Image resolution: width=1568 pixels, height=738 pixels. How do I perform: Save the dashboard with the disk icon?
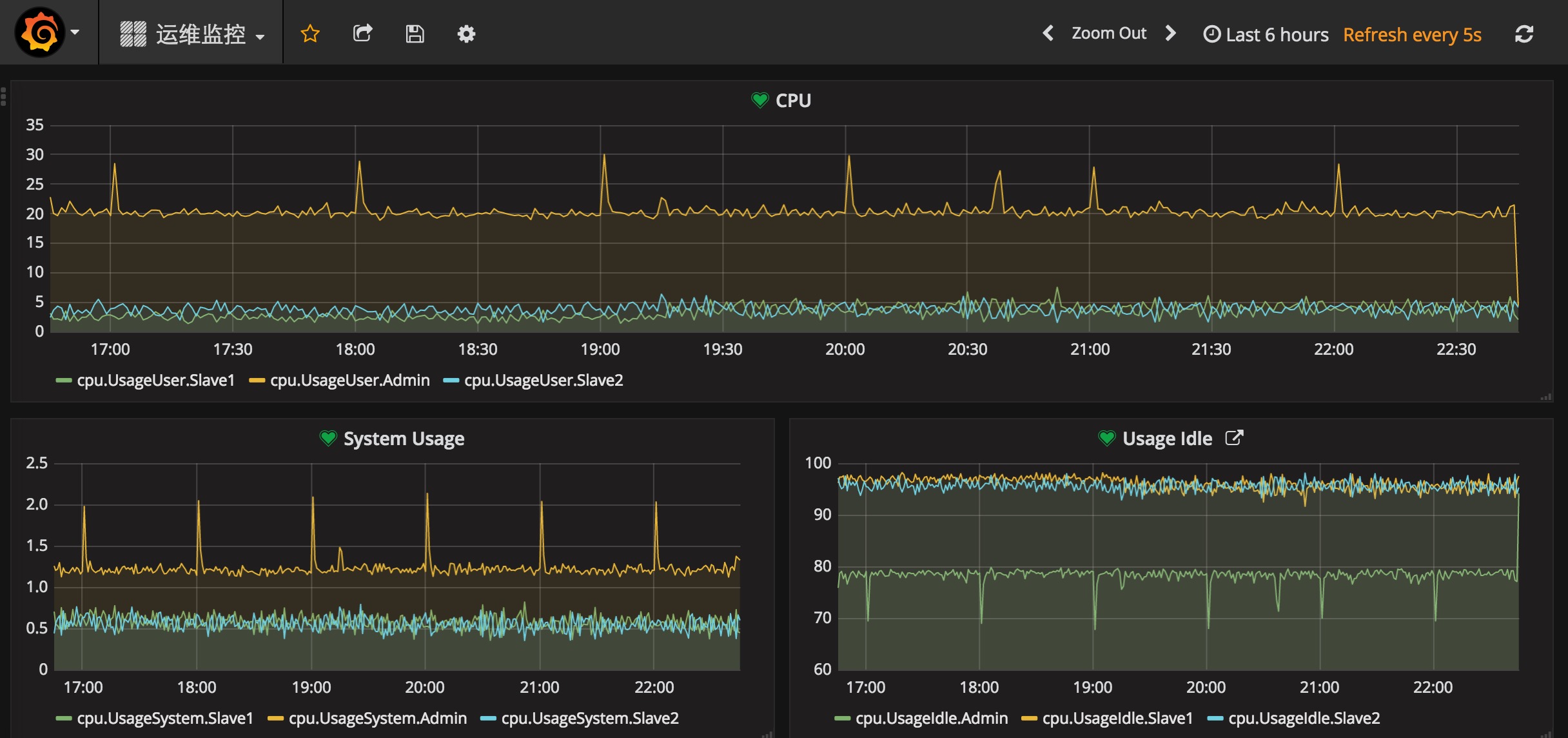click(x=415, y=34)
